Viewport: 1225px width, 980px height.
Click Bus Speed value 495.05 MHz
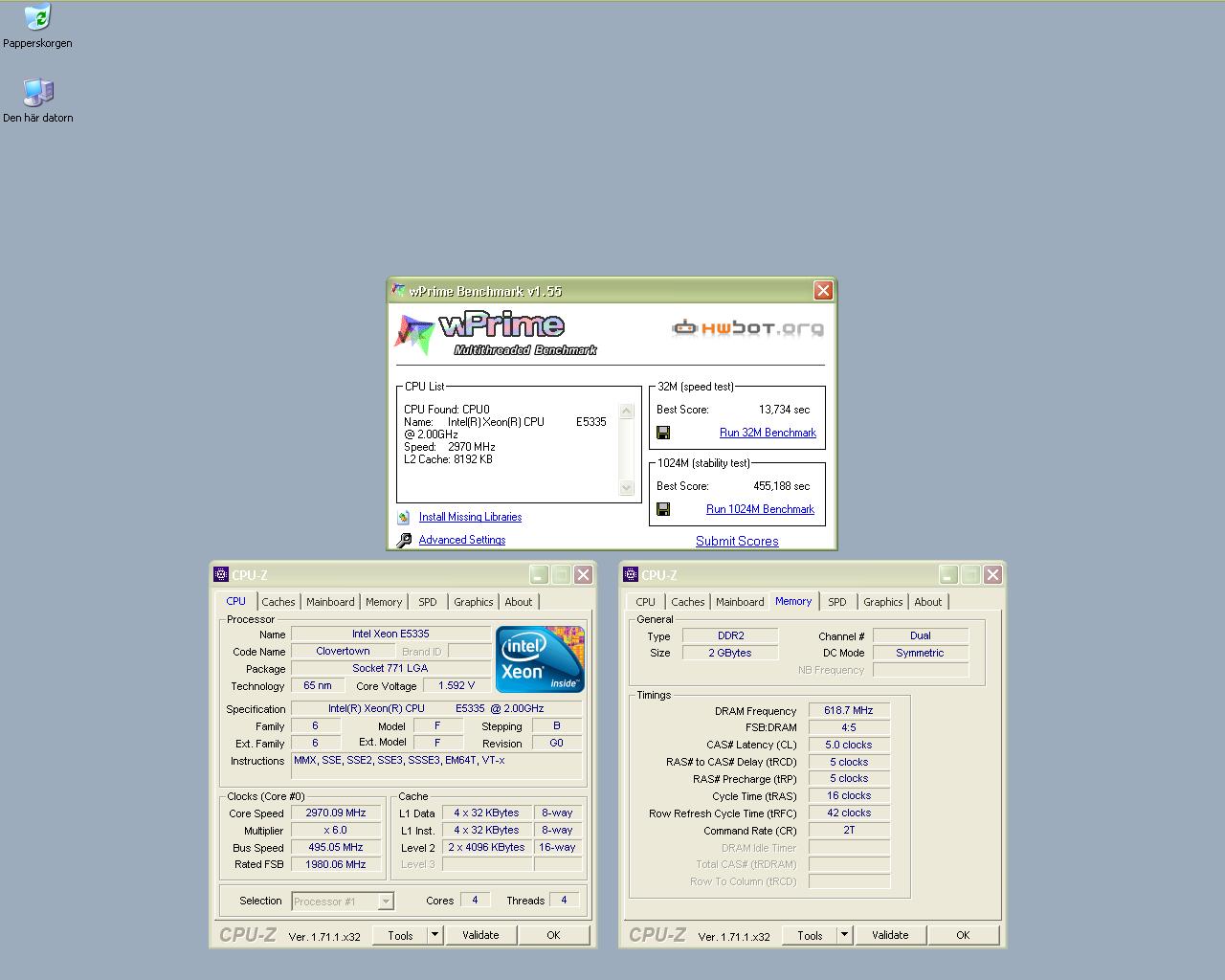coord(335,847)
